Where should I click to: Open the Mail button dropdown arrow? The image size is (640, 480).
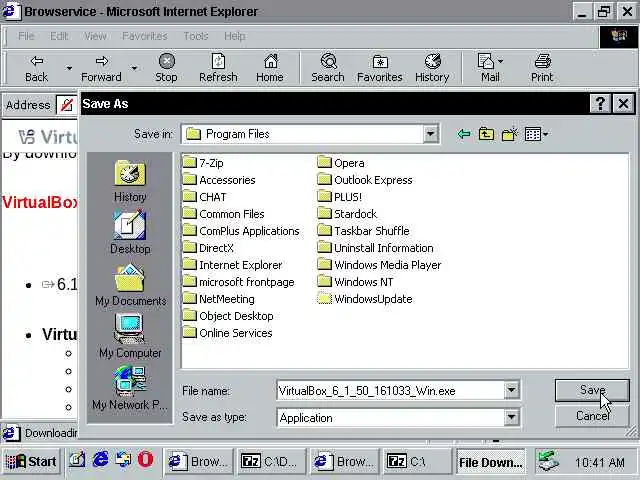coord(501,61)
